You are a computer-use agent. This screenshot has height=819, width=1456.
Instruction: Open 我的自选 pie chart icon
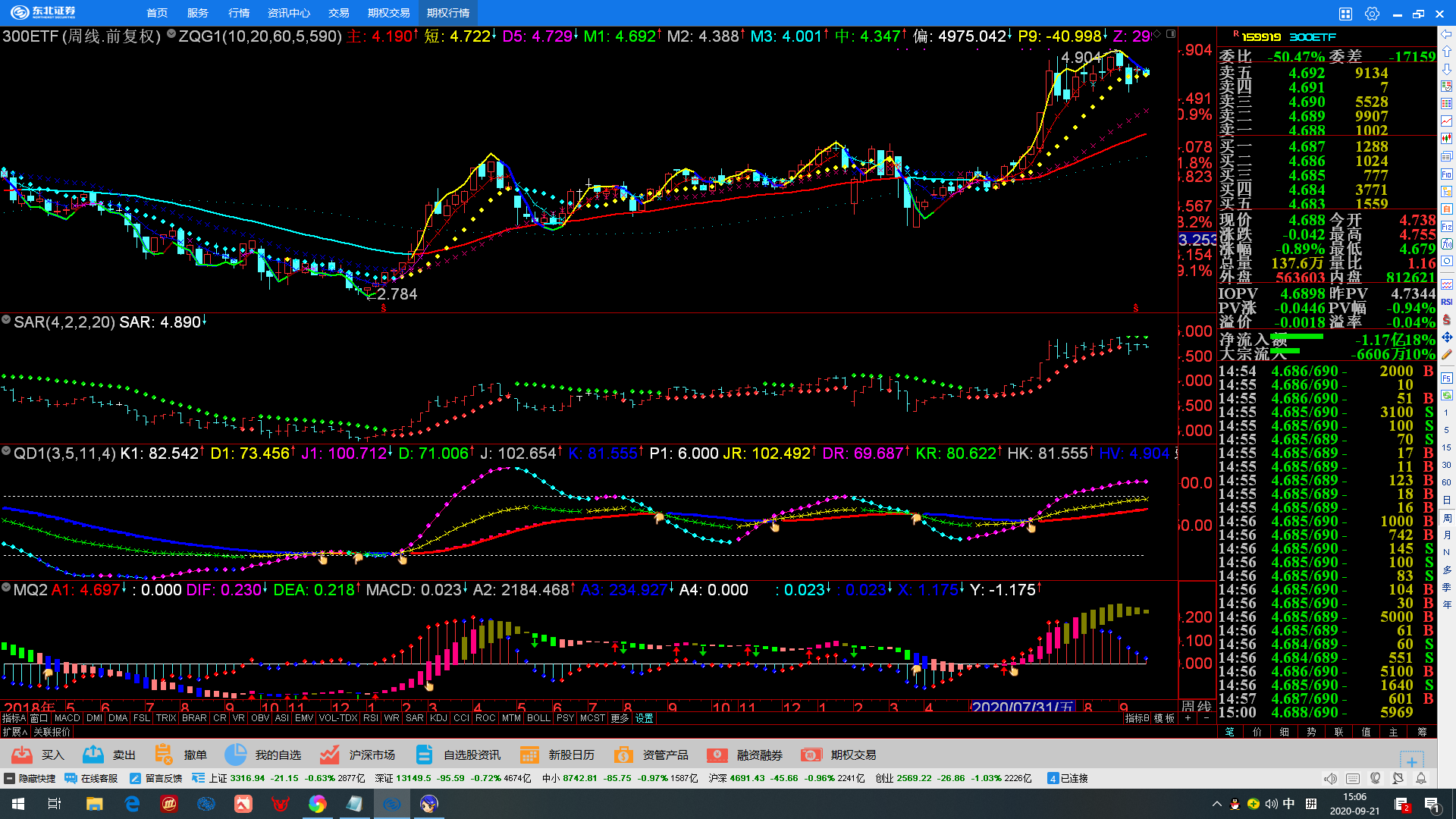(236, 755)
